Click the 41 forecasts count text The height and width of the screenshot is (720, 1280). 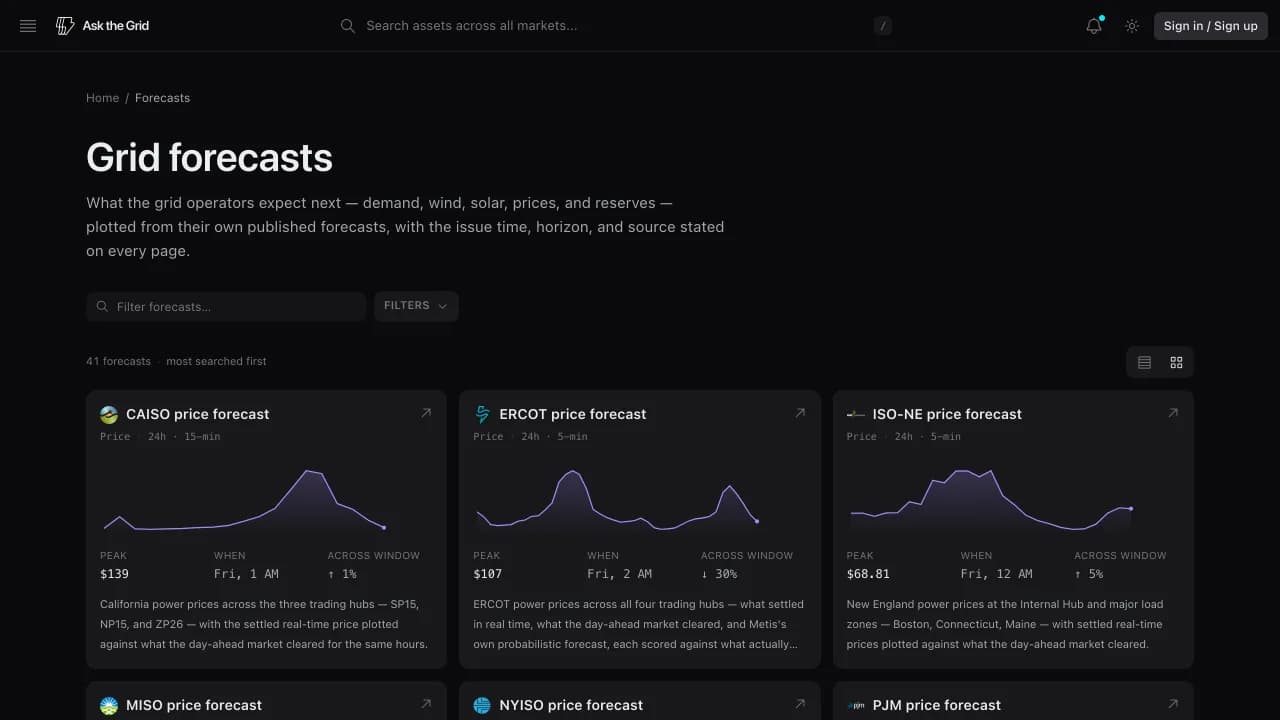tap(118, 361)
